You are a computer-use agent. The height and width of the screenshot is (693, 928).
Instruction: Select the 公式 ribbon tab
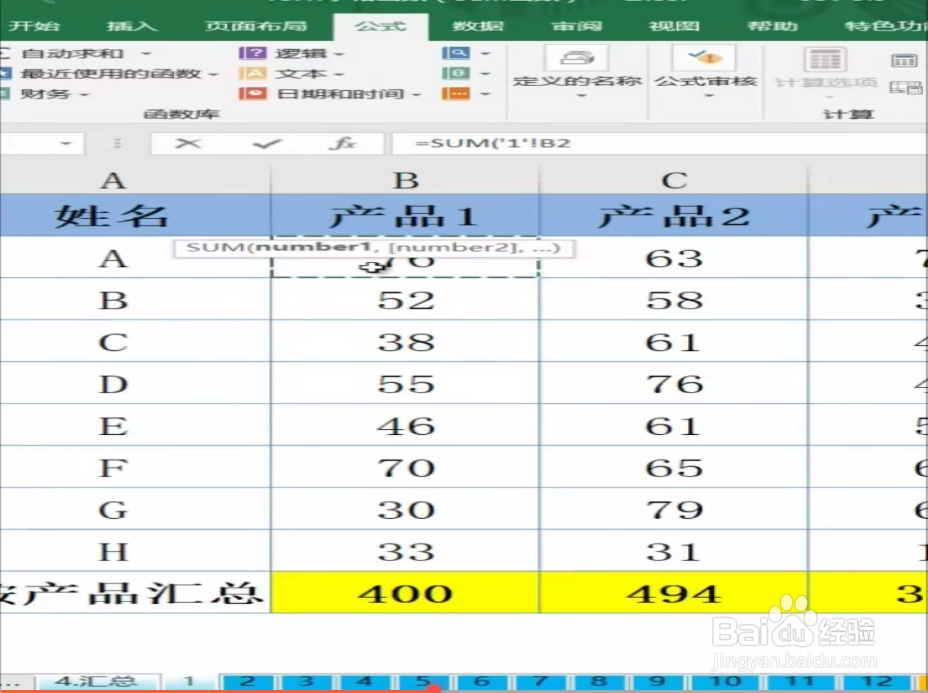pos(381,26)
